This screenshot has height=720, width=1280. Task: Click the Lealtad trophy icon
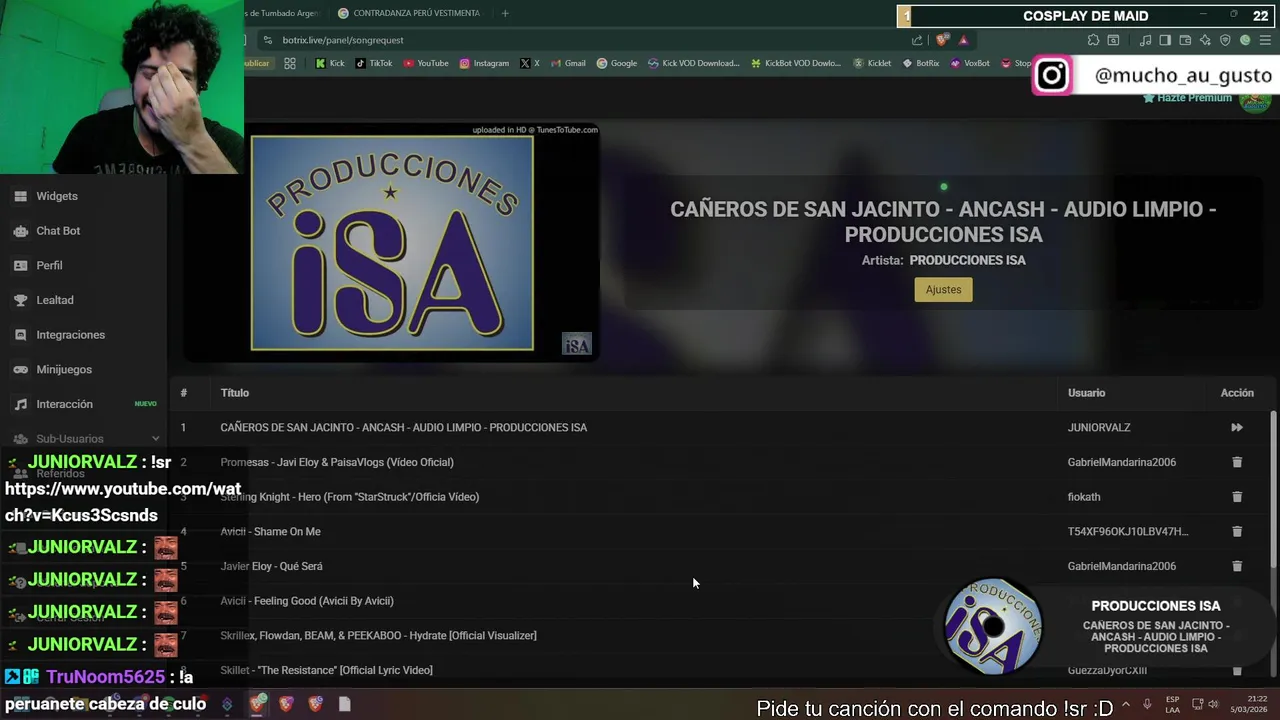20,300
